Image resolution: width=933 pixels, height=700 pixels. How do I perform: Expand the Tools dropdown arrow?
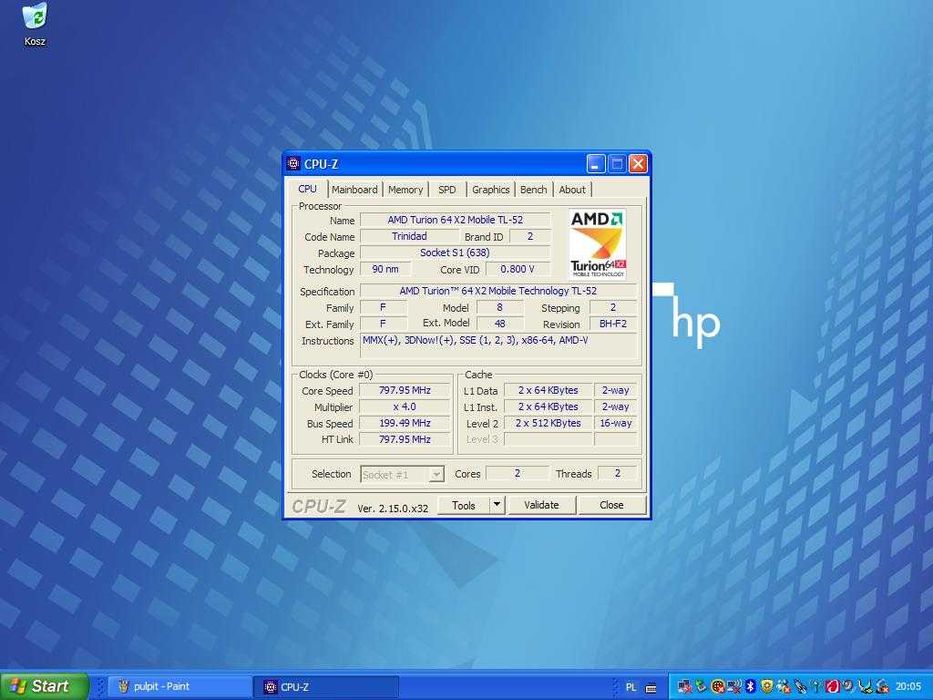click(497, 505)
